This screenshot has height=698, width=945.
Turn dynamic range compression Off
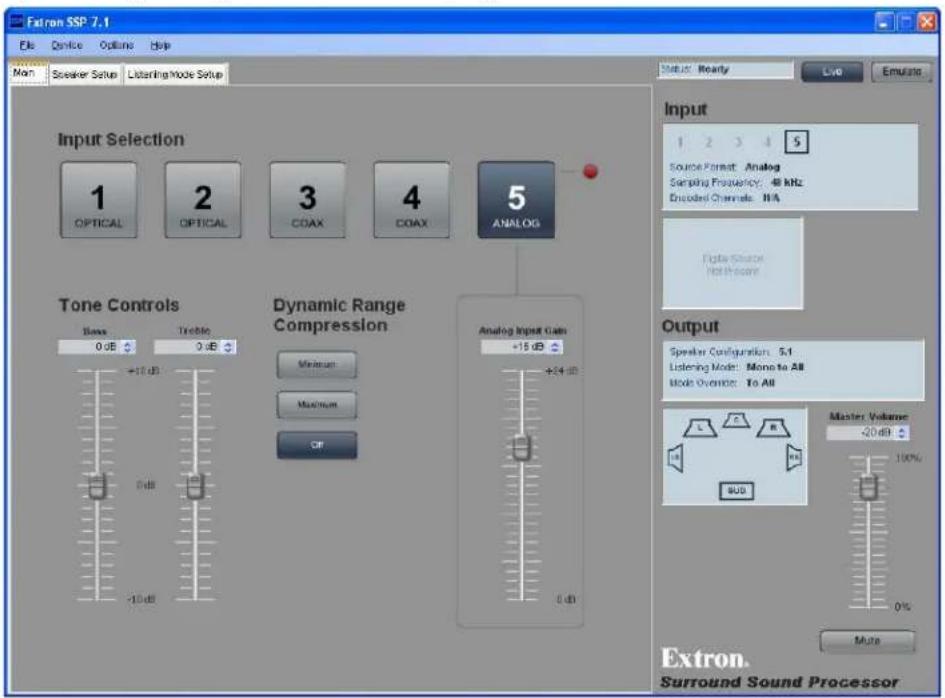click(x=316, y=445)
